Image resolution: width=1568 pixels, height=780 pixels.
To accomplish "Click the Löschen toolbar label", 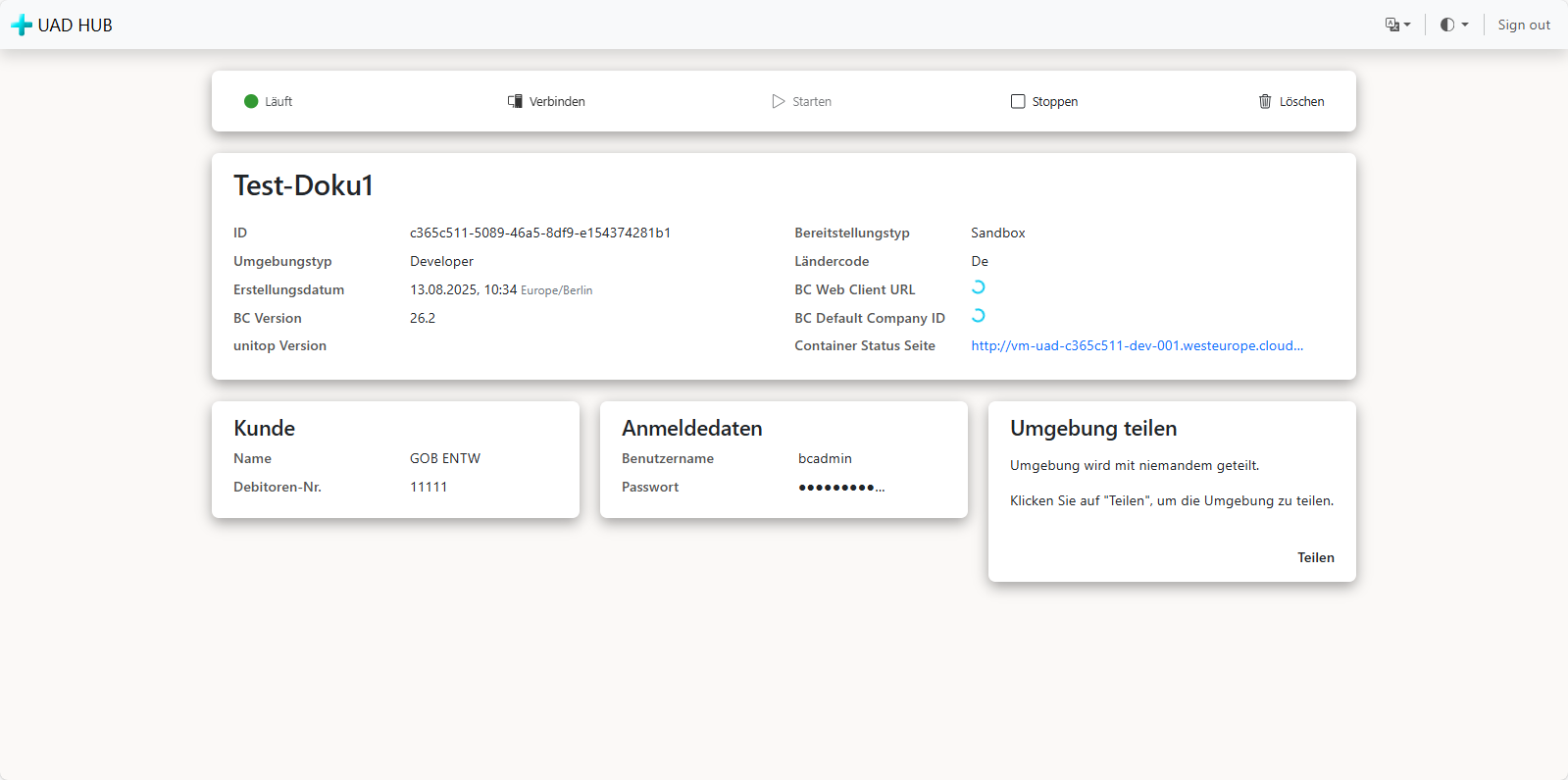I will pyautogui.click(x=1301, y=101).
